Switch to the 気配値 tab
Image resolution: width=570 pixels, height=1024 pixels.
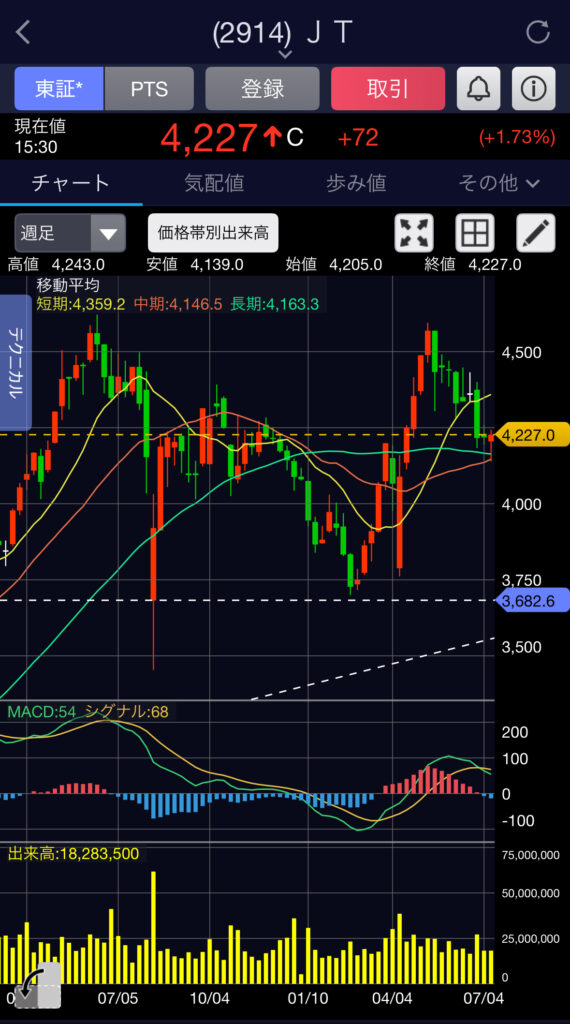(214, 184)
